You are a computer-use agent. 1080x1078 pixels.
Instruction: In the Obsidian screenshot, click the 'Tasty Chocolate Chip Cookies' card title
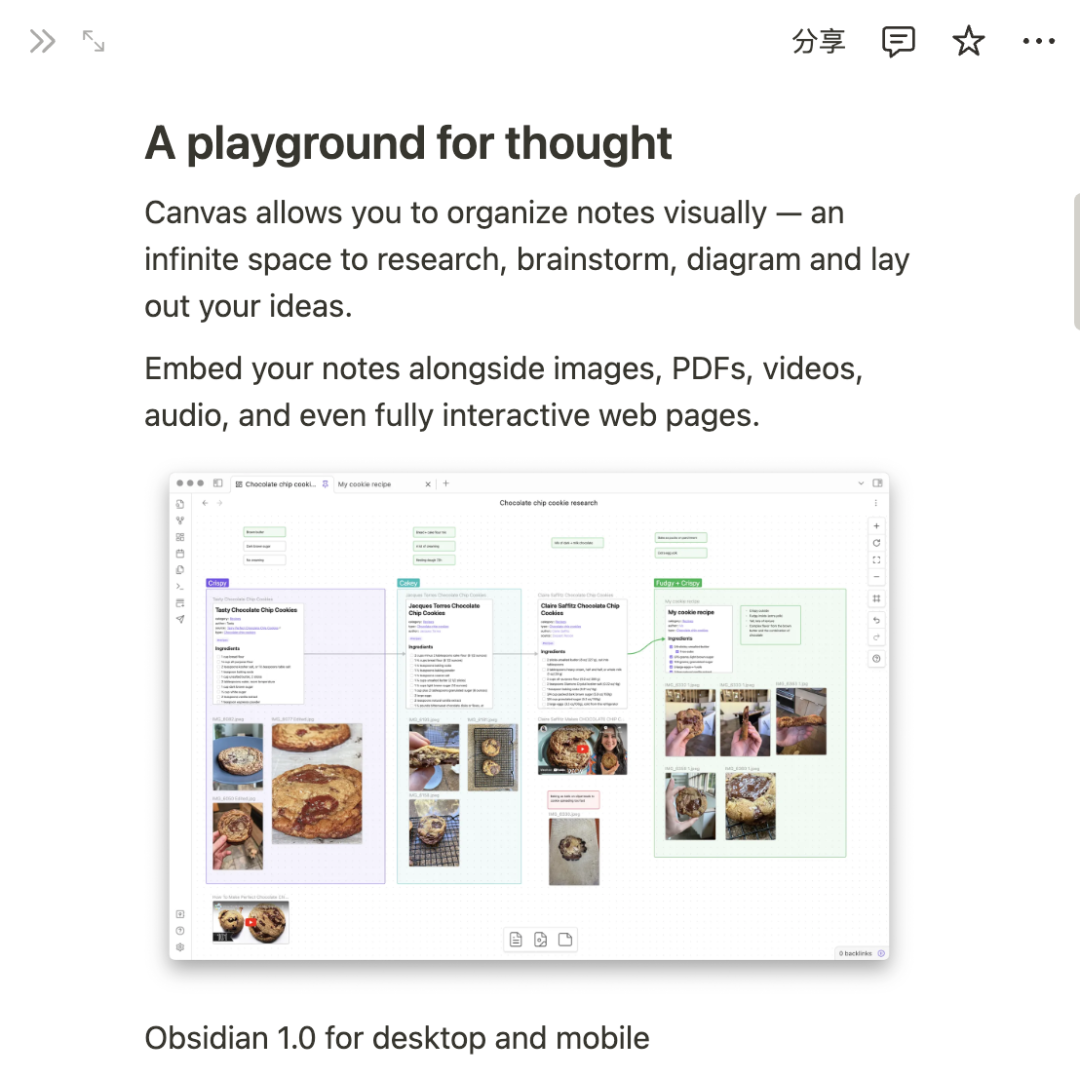click(256, 610)
